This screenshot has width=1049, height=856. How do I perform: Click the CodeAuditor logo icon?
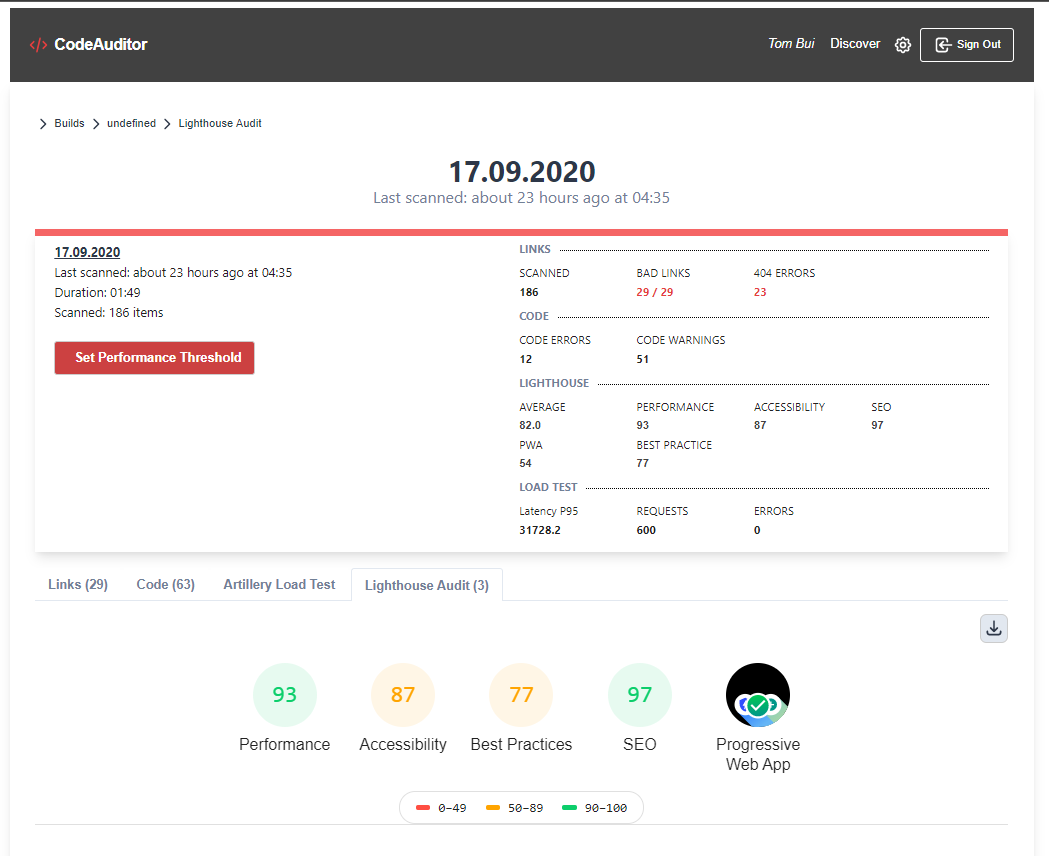(x=38, y=44)
